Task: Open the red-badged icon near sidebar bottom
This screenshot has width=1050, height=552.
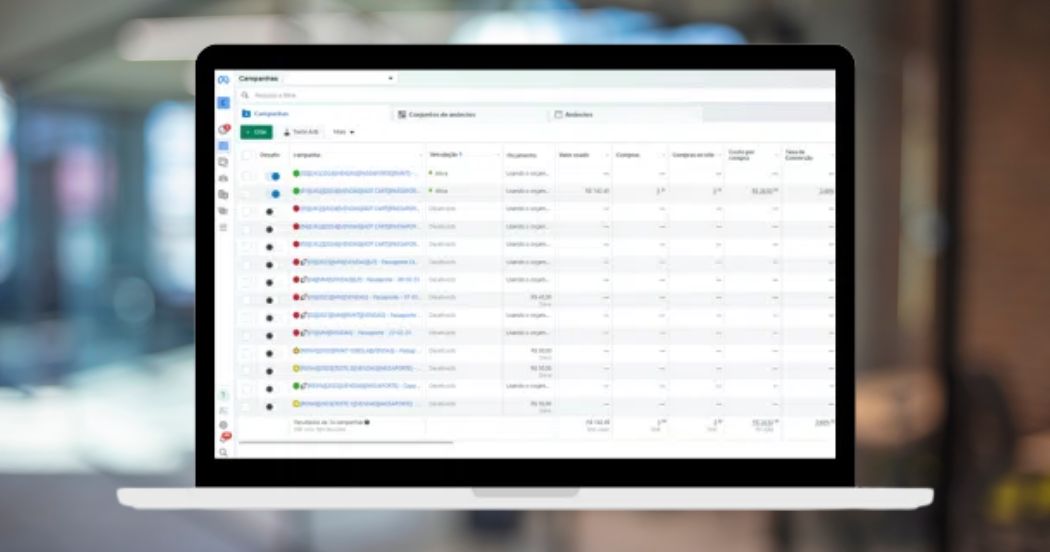Action: coord(225,437)
